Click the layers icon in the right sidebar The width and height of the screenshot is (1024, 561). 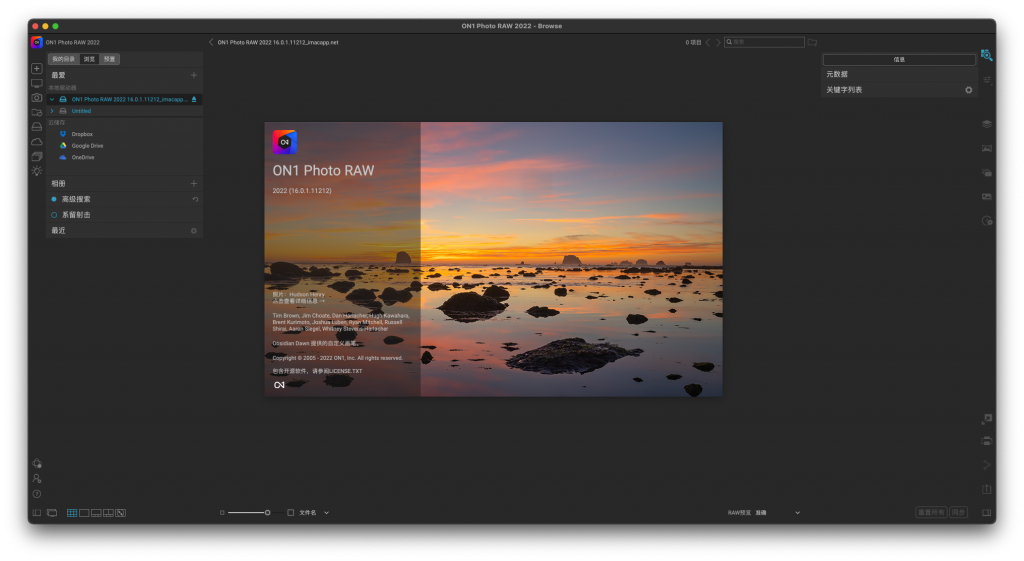987,124
